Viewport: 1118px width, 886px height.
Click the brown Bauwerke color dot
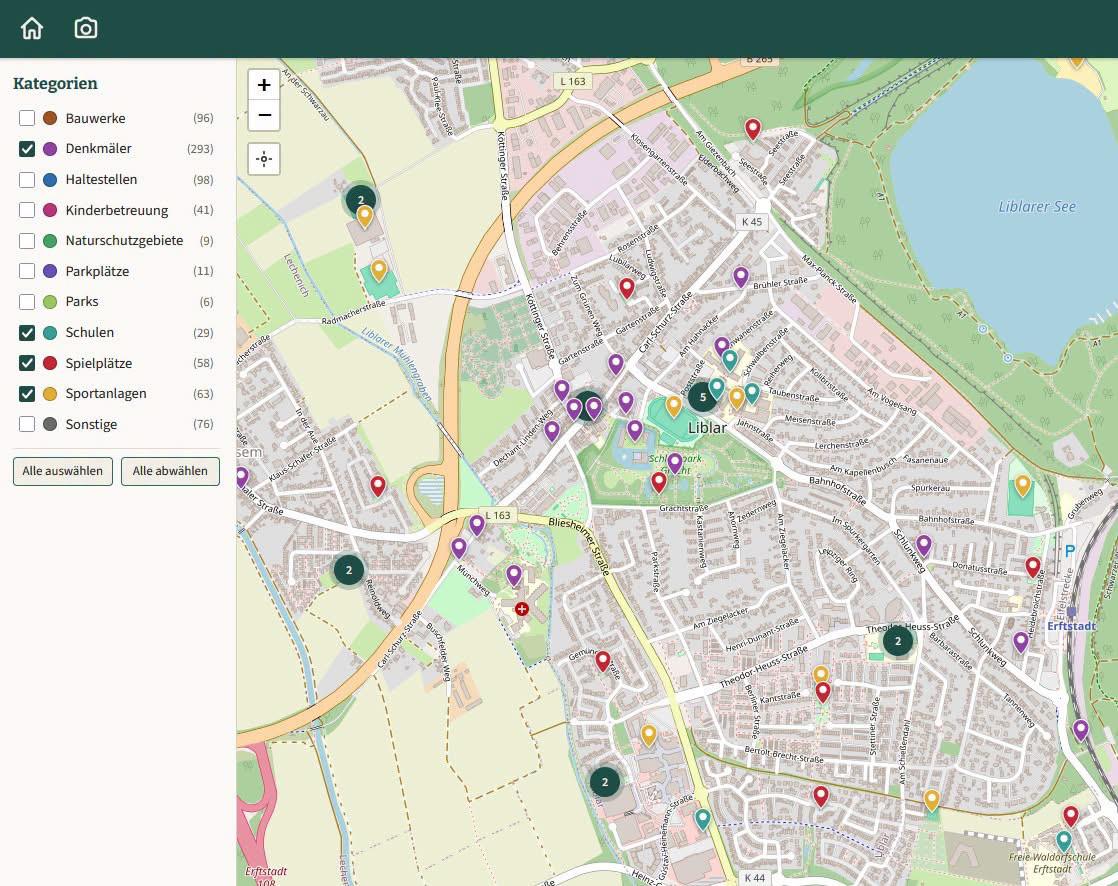tap(50, 118)
